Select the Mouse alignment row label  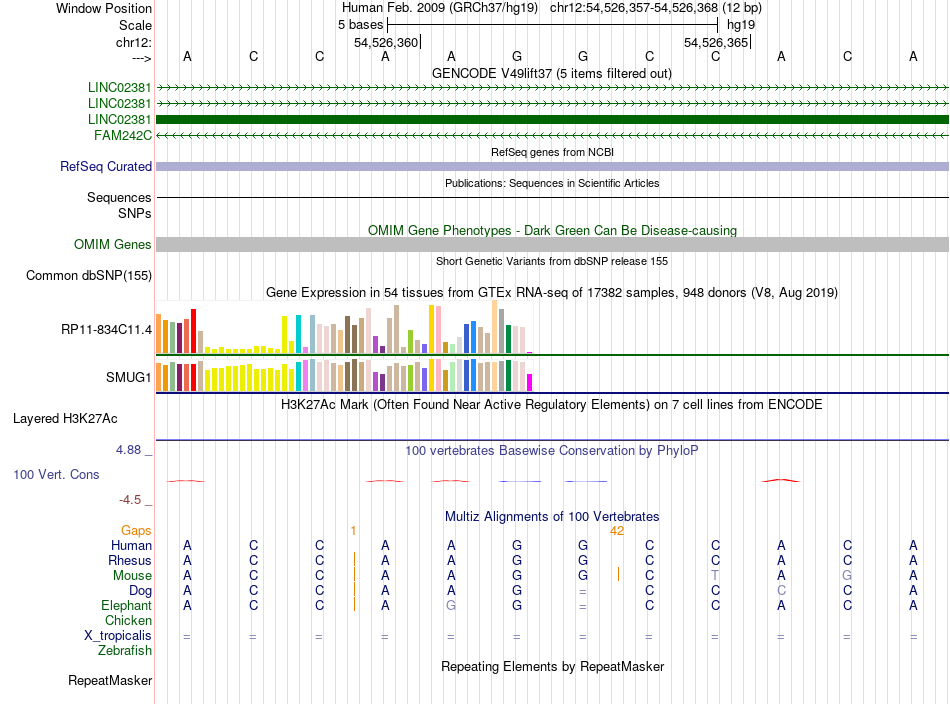tap(132, 576)
